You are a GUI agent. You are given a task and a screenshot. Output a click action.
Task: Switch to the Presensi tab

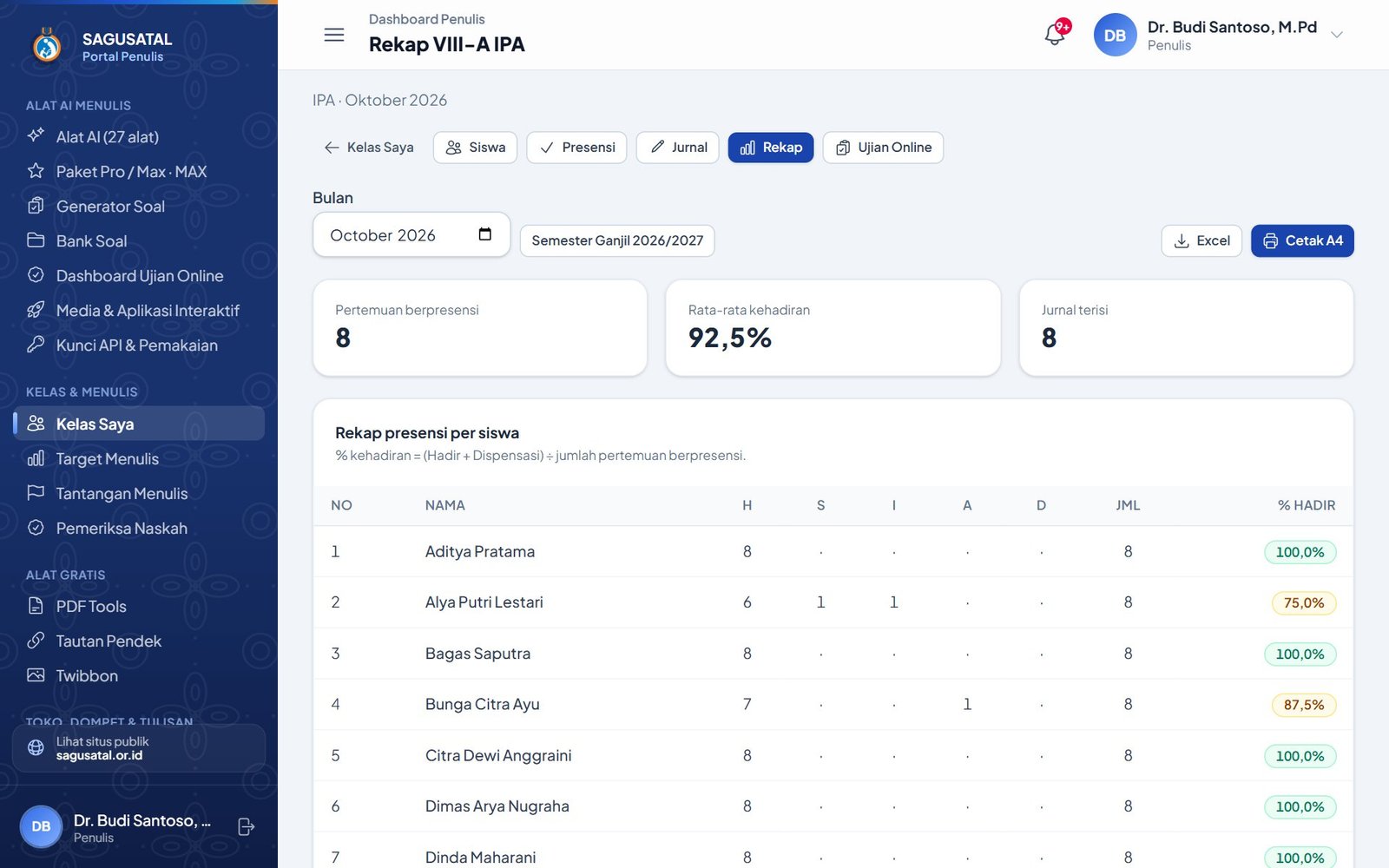point(576,148)
